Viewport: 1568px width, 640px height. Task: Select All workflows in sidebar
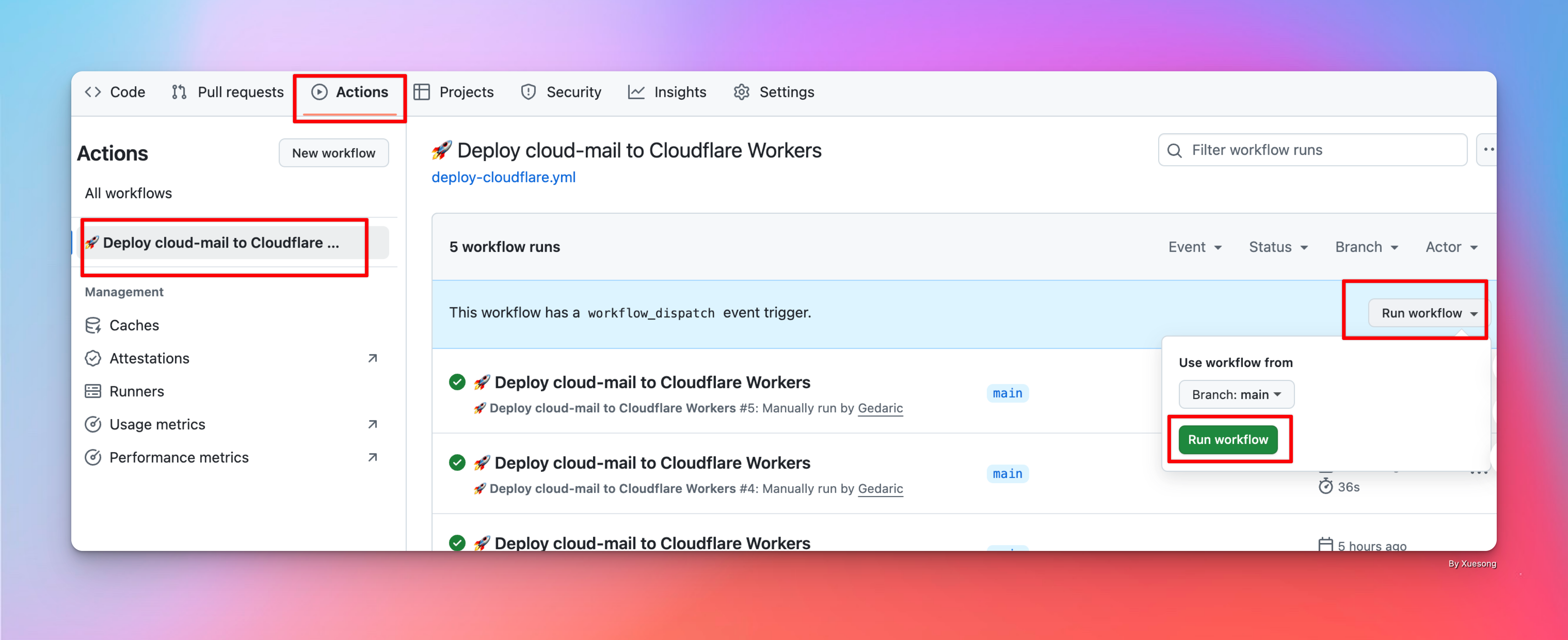[x=128, y=193]
